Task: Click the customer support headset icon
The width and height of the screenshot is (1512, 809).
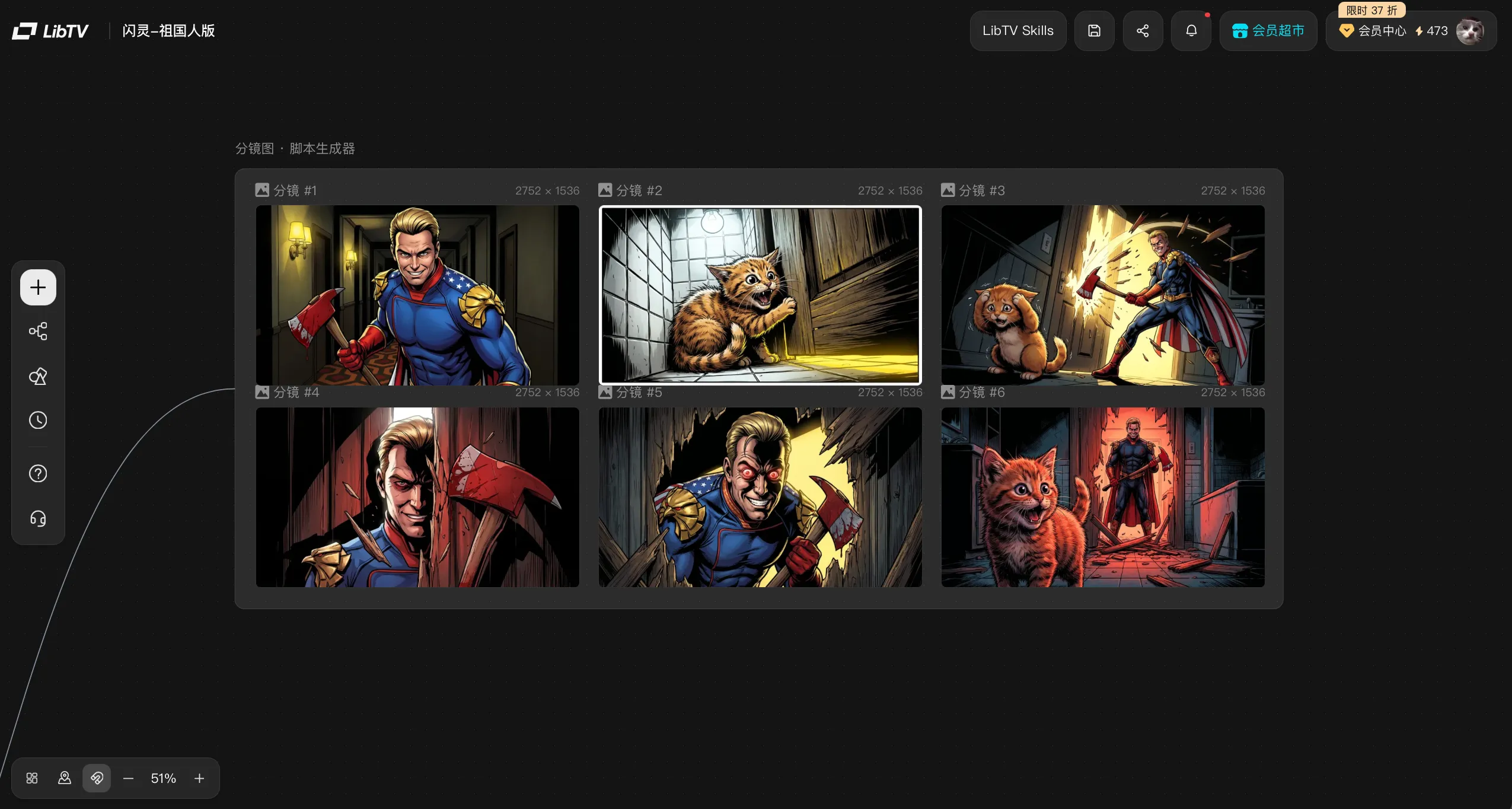Action: [38, 518]
